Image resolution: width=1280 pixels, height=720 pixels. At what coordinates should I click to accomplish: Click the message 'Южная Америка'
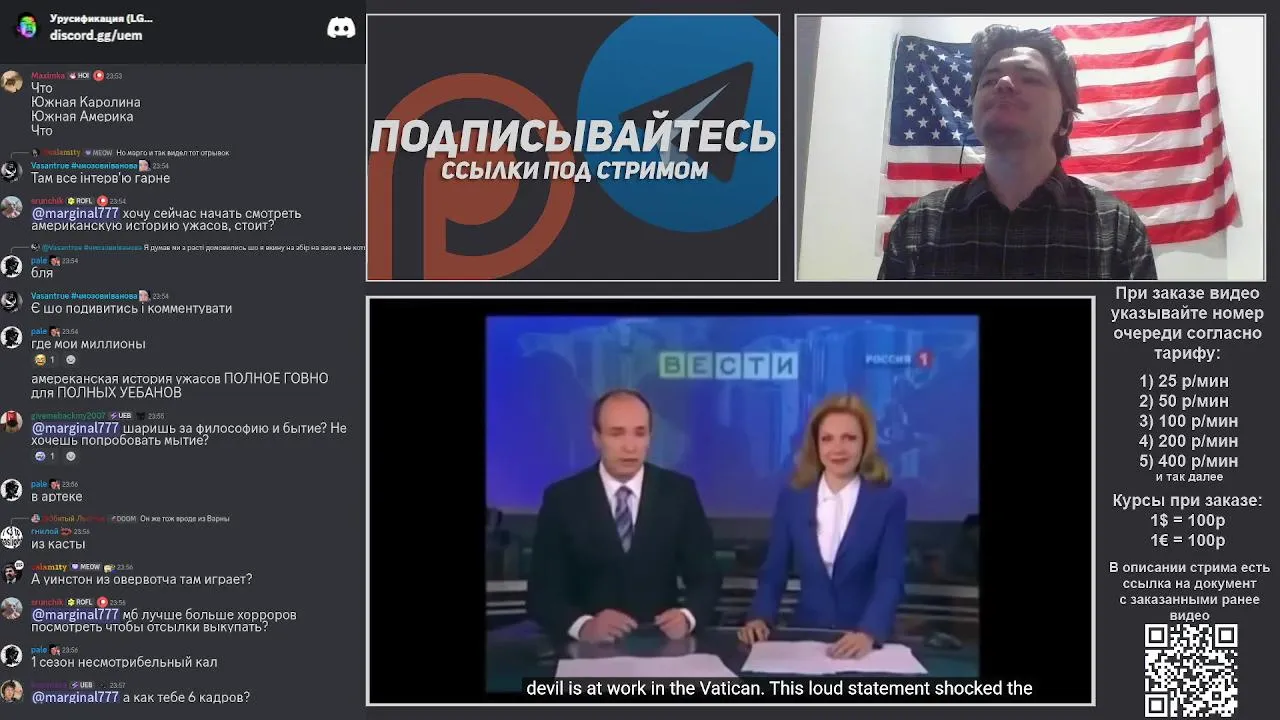point(82,116)
